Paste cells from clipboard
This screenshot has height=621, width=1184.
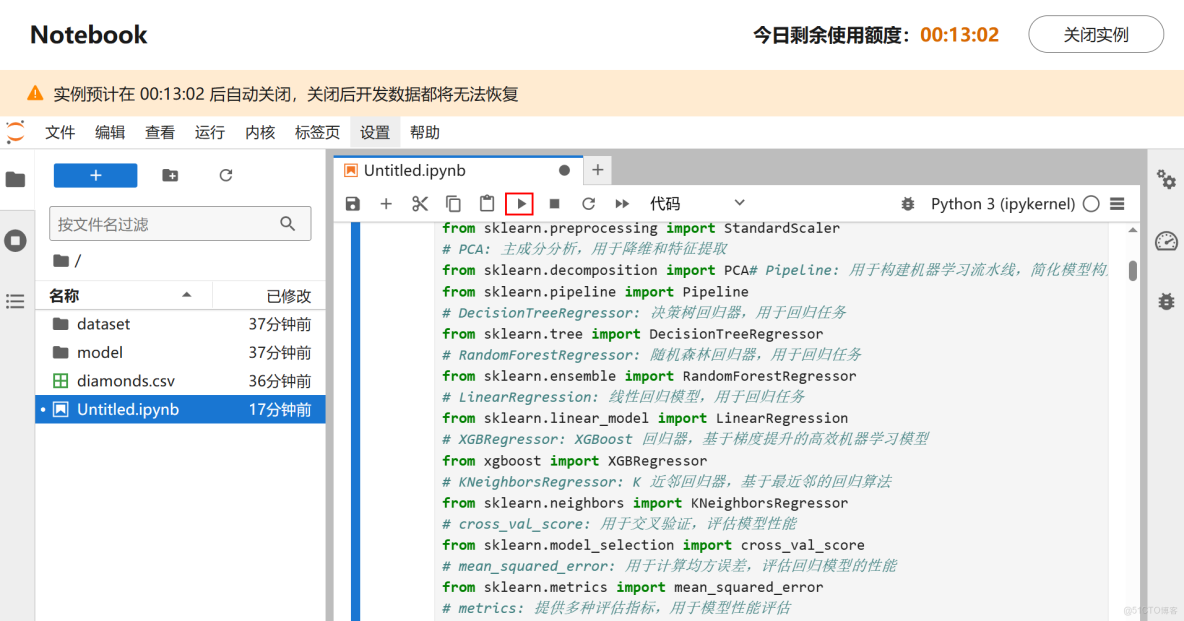(486, 203)
